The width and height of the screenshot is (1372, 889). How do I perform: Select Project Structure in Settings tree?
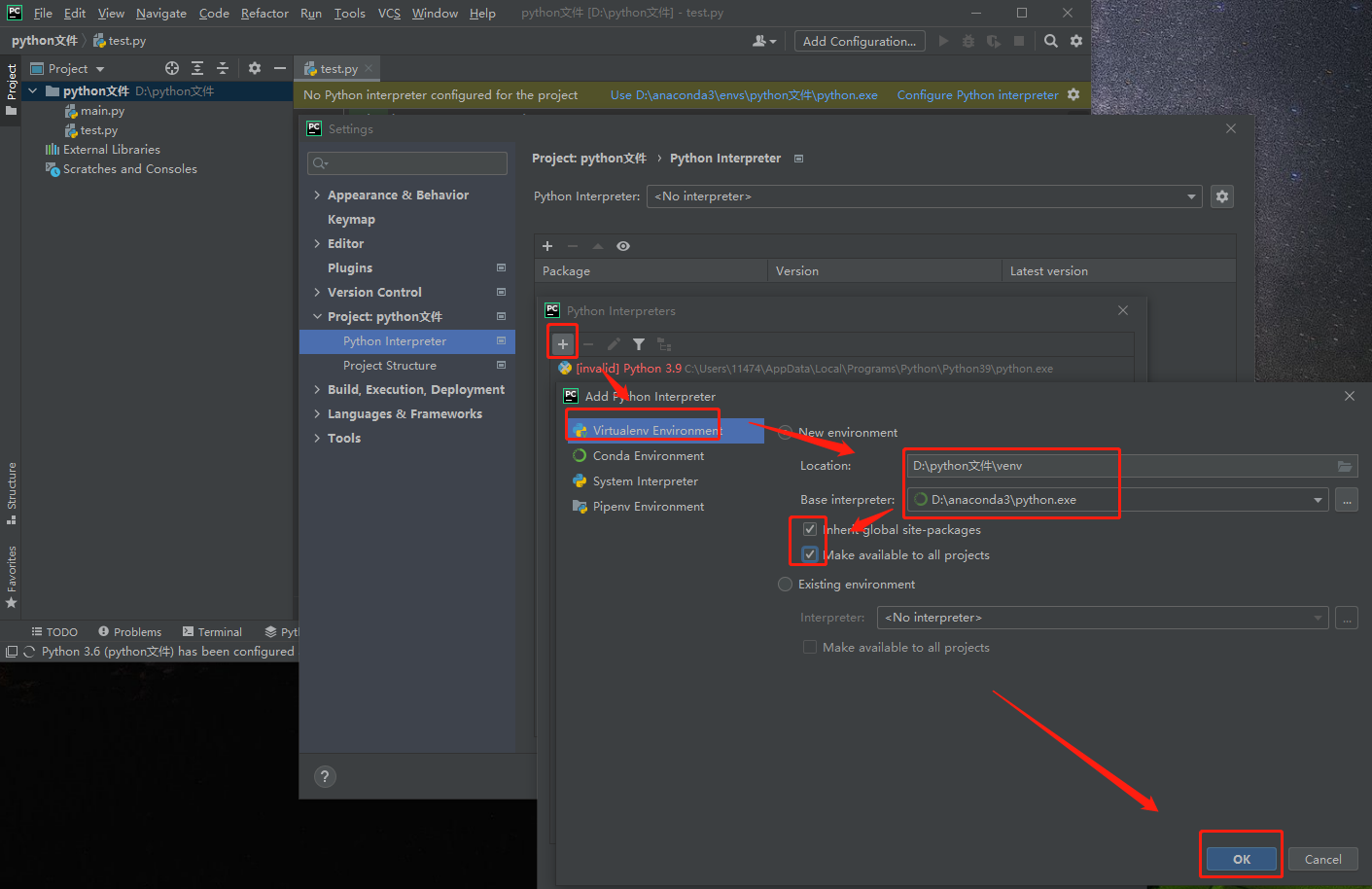click(x=390, y=366)
